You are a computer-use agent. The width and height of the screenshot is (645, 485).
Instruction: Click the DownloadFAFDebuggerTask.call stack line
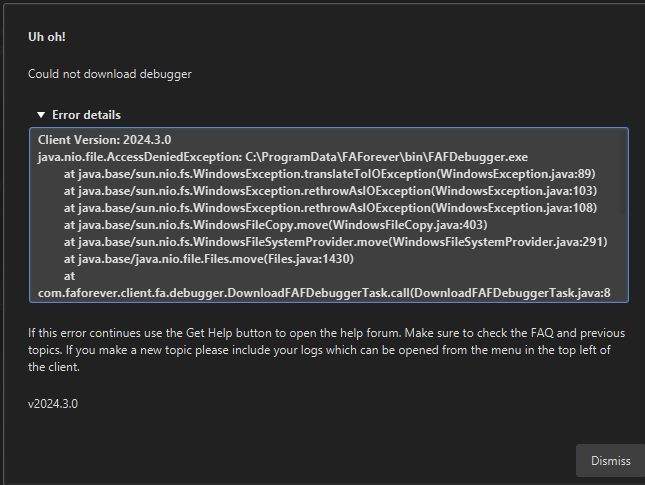[324, 293]
